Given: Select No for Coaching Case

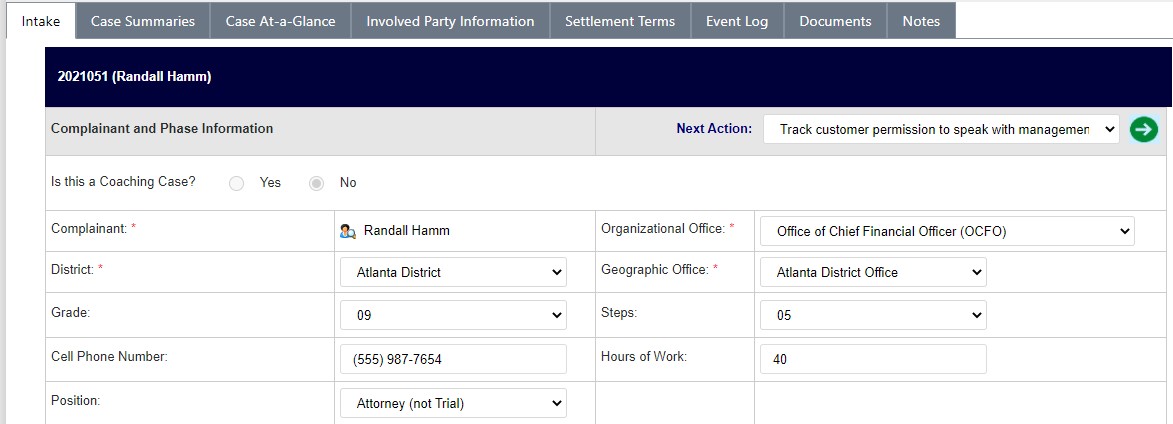Looking at the screenshot, I should tap(316, 183).
